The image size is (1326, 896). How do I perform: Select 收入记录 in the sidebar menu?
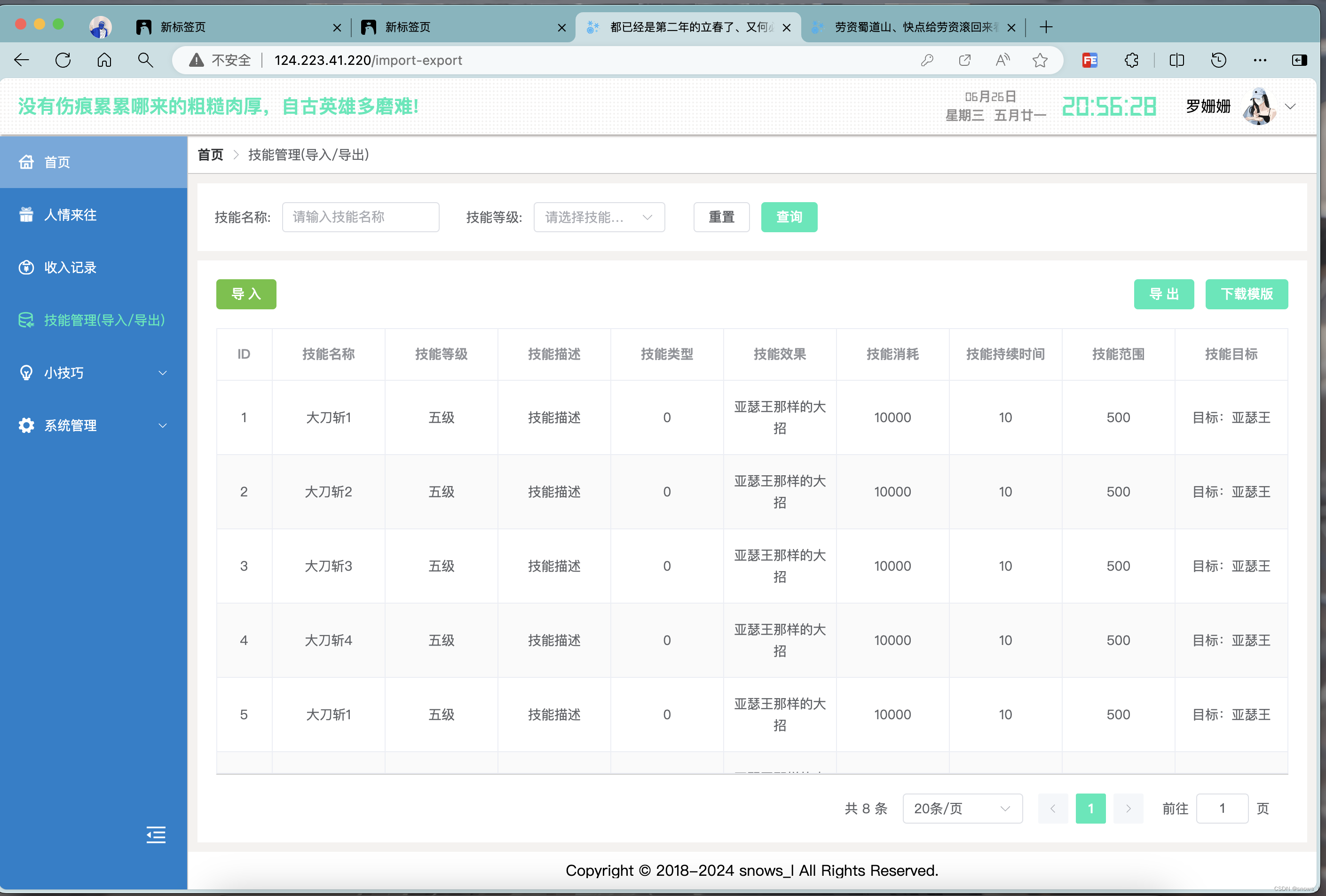(x=71, y=267)
